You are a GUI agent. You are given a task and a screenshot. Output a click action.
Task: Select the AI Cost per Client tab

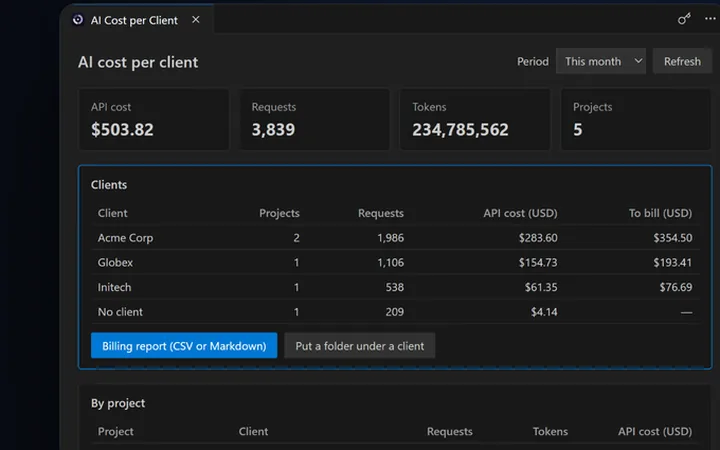(137, 19)
